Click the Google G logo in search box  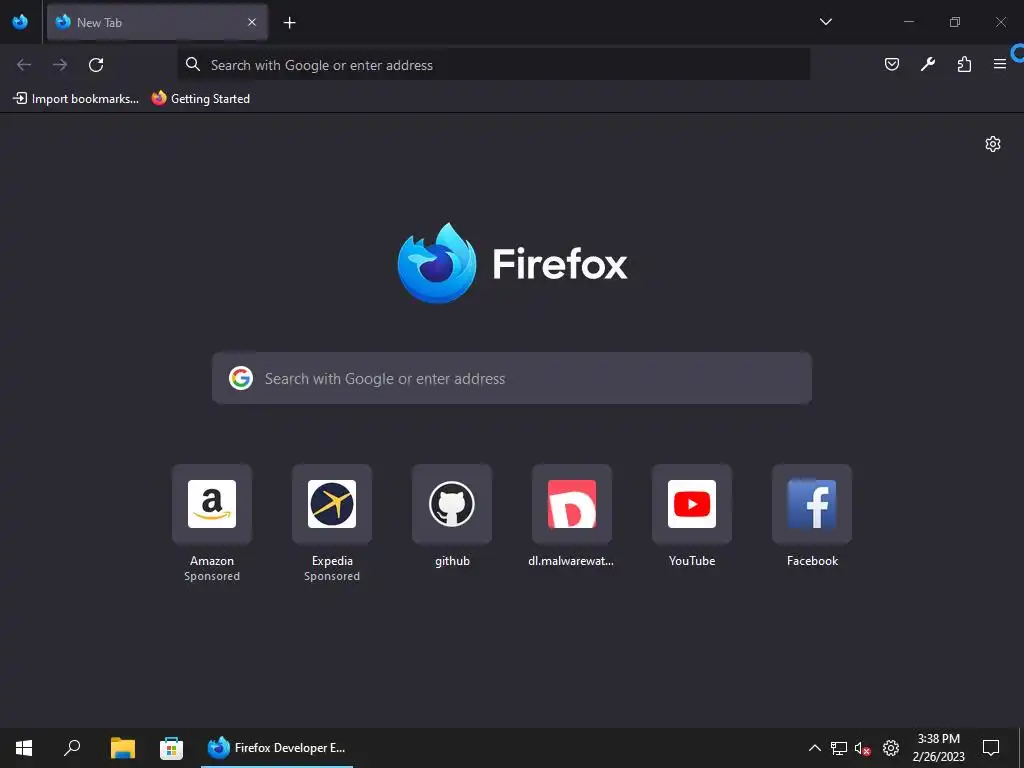241,378
